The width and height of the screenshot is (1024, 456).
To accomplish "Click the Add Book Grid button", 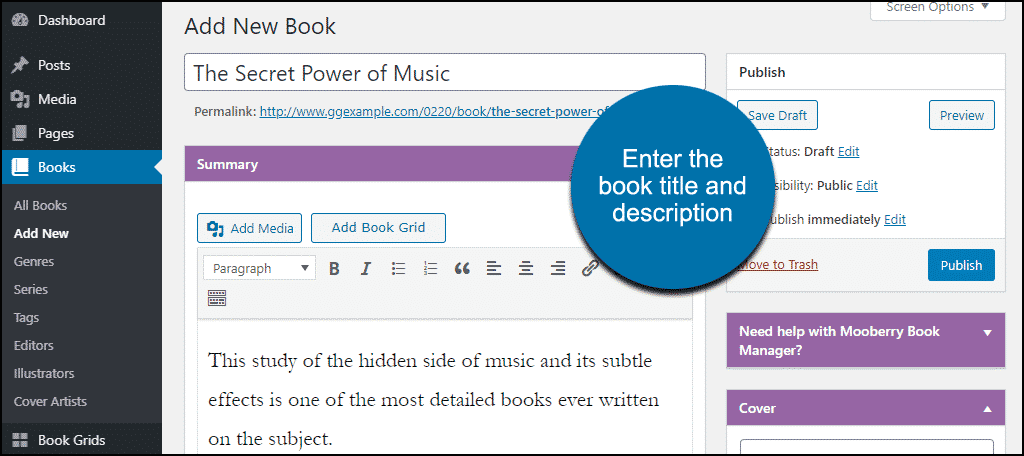I will click(x=378, y=228).
